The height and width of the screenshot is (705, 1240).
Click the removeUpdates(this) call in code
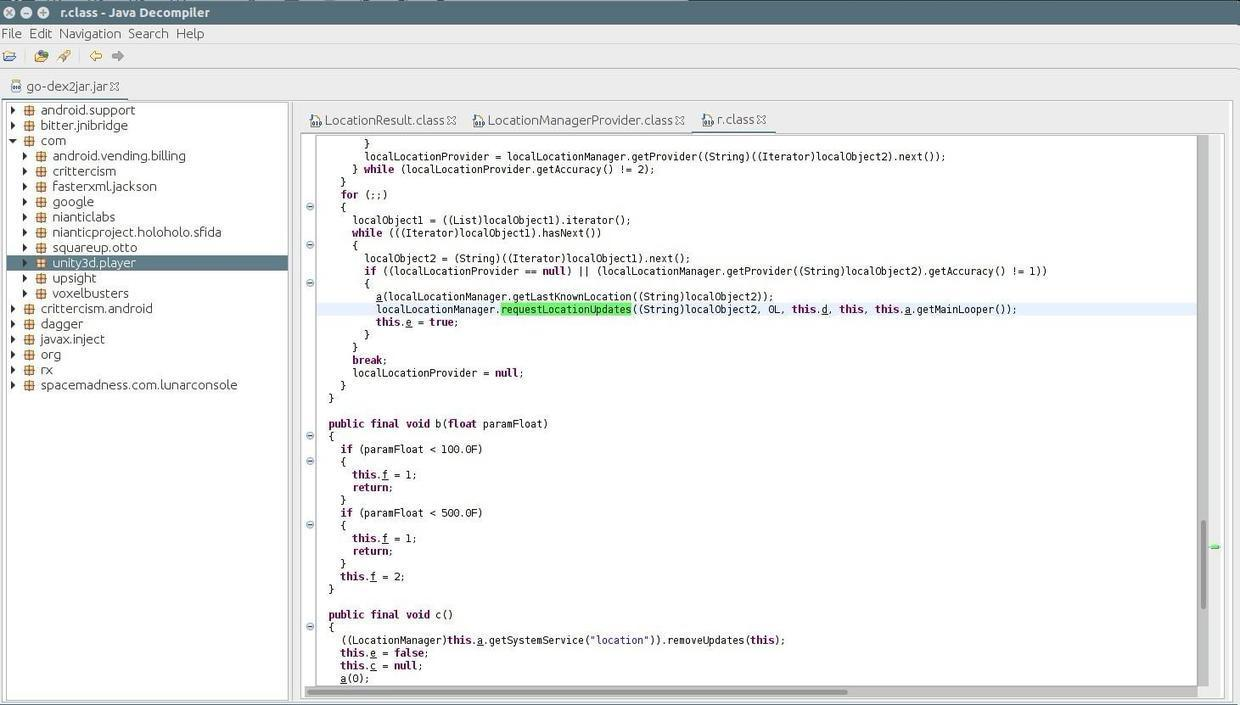(726, 640)
